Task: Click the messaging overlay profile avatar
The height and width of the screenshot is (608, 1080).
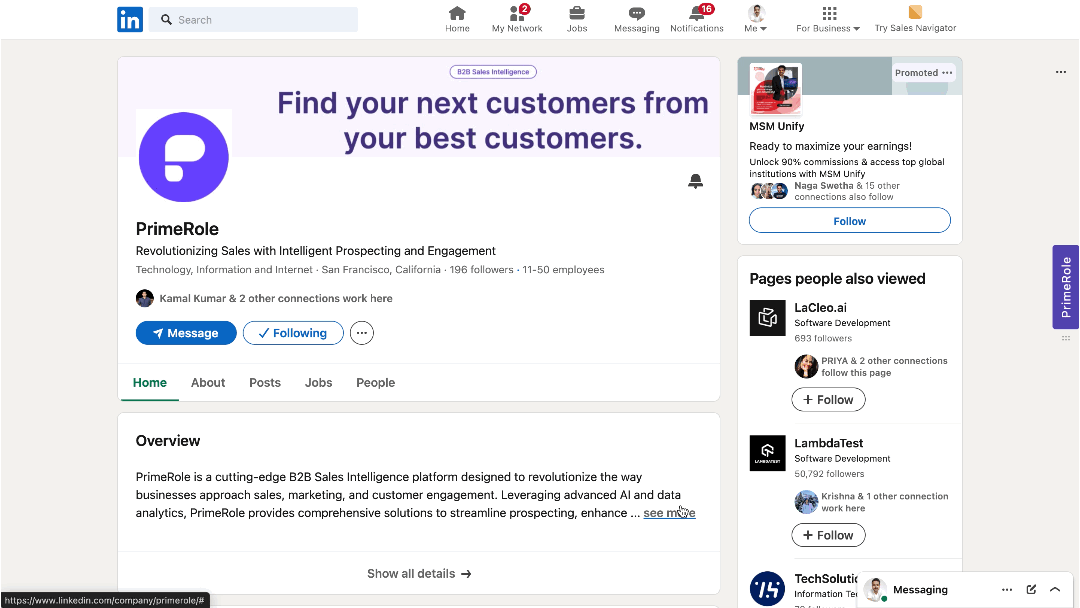Action: click(875, 589)
